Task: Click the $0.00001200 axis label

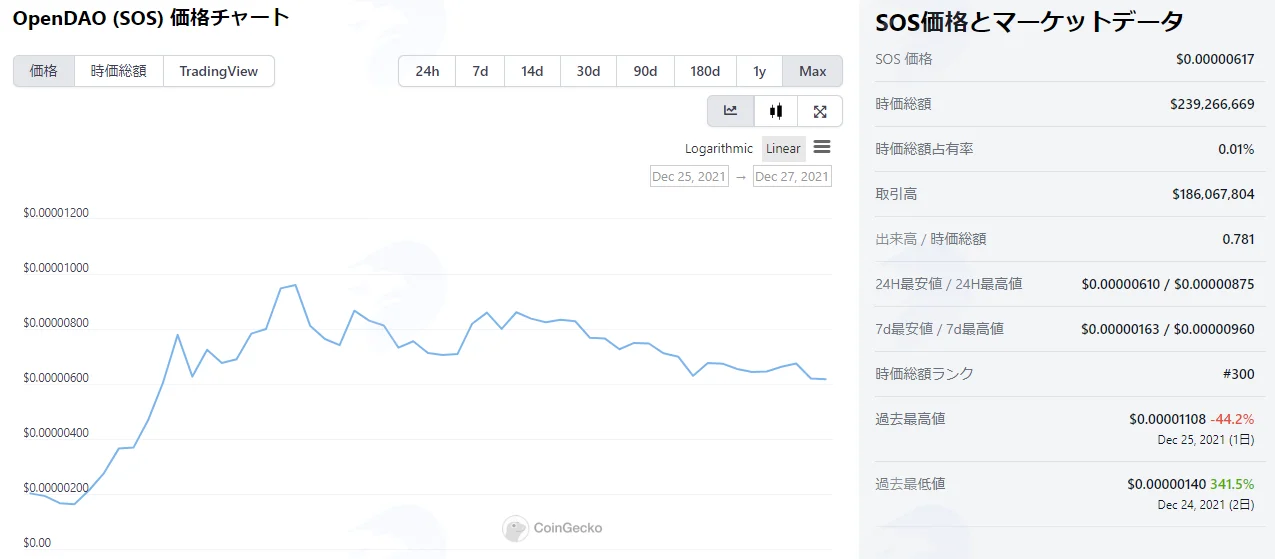Action: point(56,213)
